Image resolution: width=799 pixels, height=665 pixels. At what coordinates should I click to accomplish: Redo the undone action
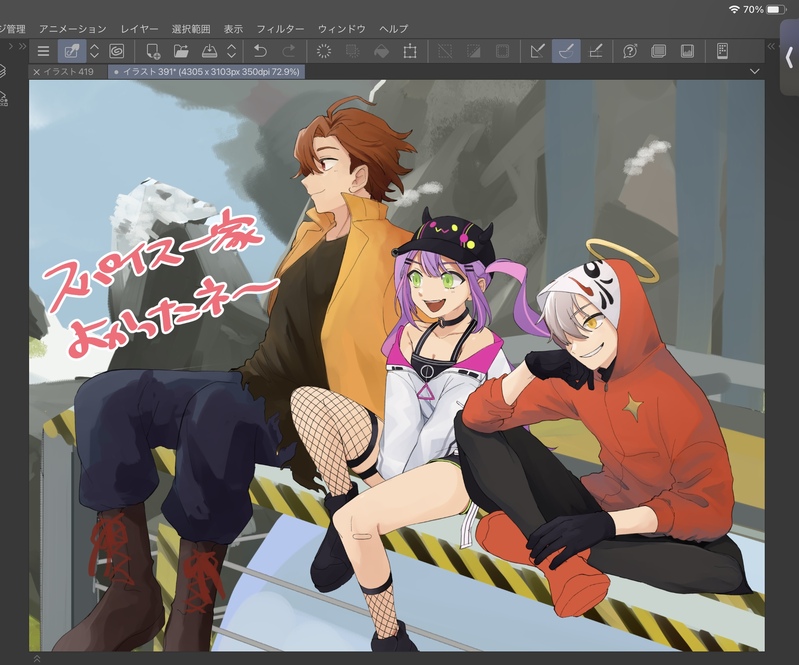pyautogui.click(x=288, y=51)
